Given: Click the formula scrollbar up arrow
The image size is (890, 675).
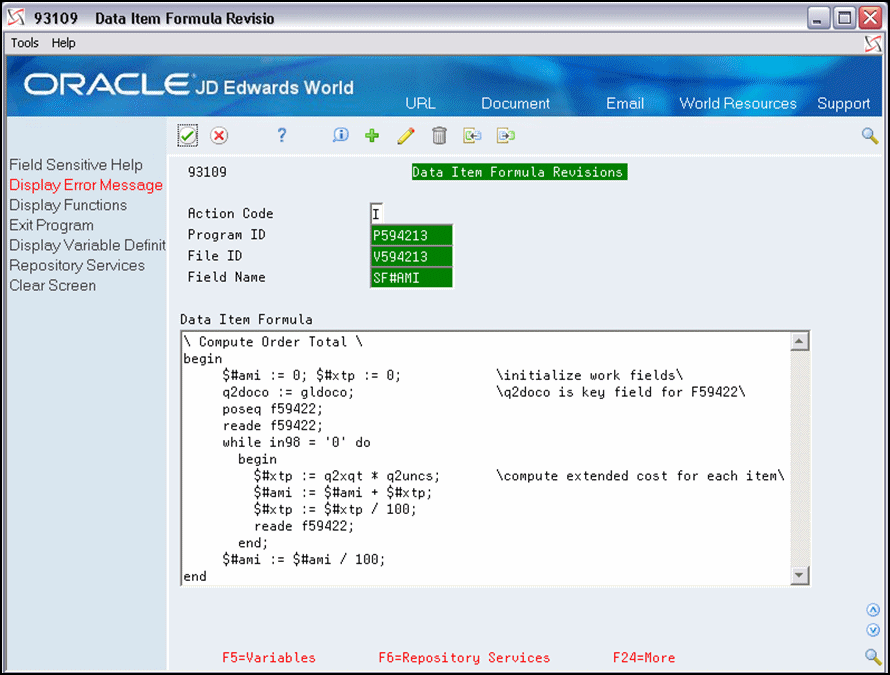Looking at the screenshot, I should (799, 342).
